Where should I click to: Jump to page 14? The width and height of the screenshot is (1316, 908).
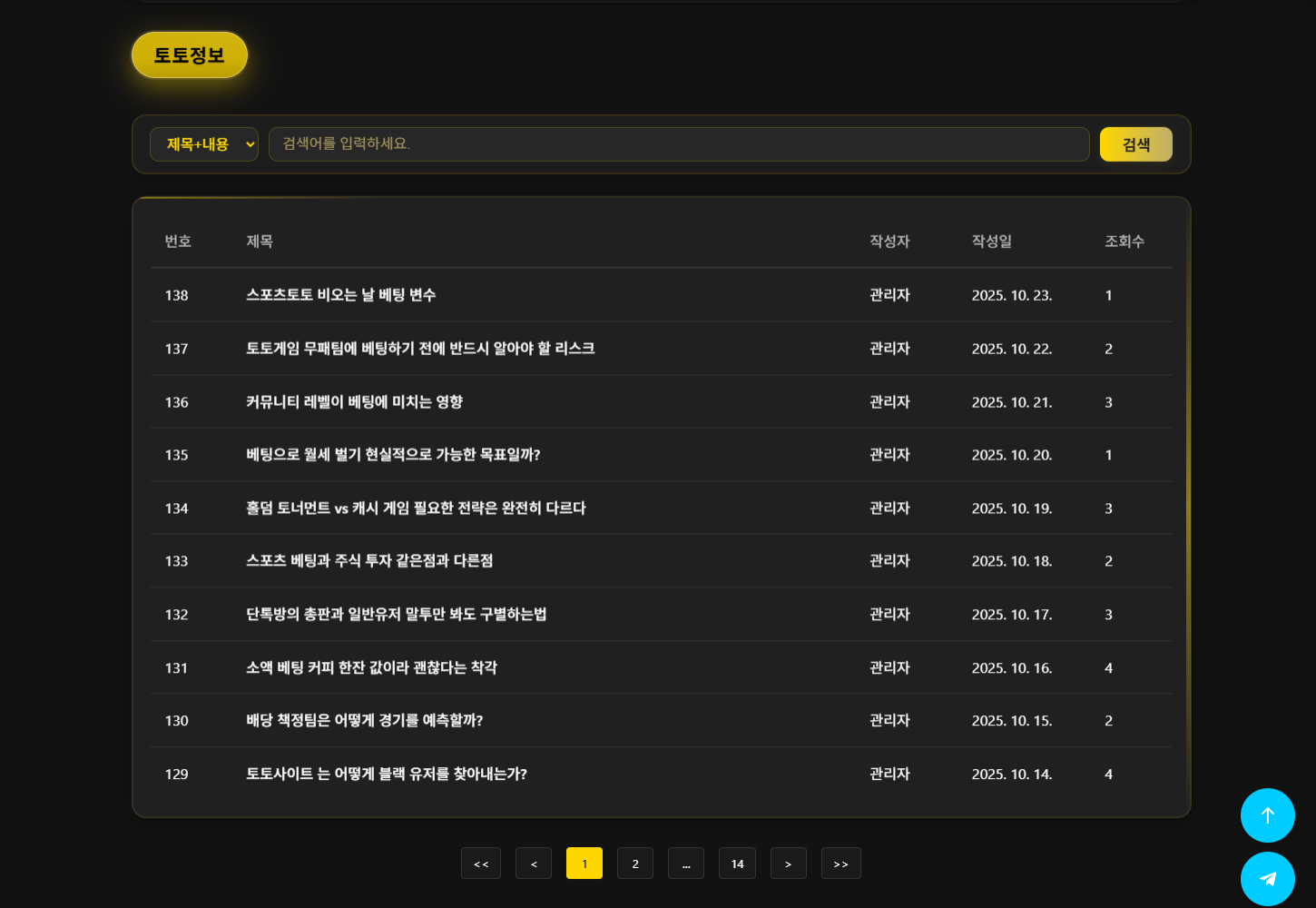click(737, 864)
